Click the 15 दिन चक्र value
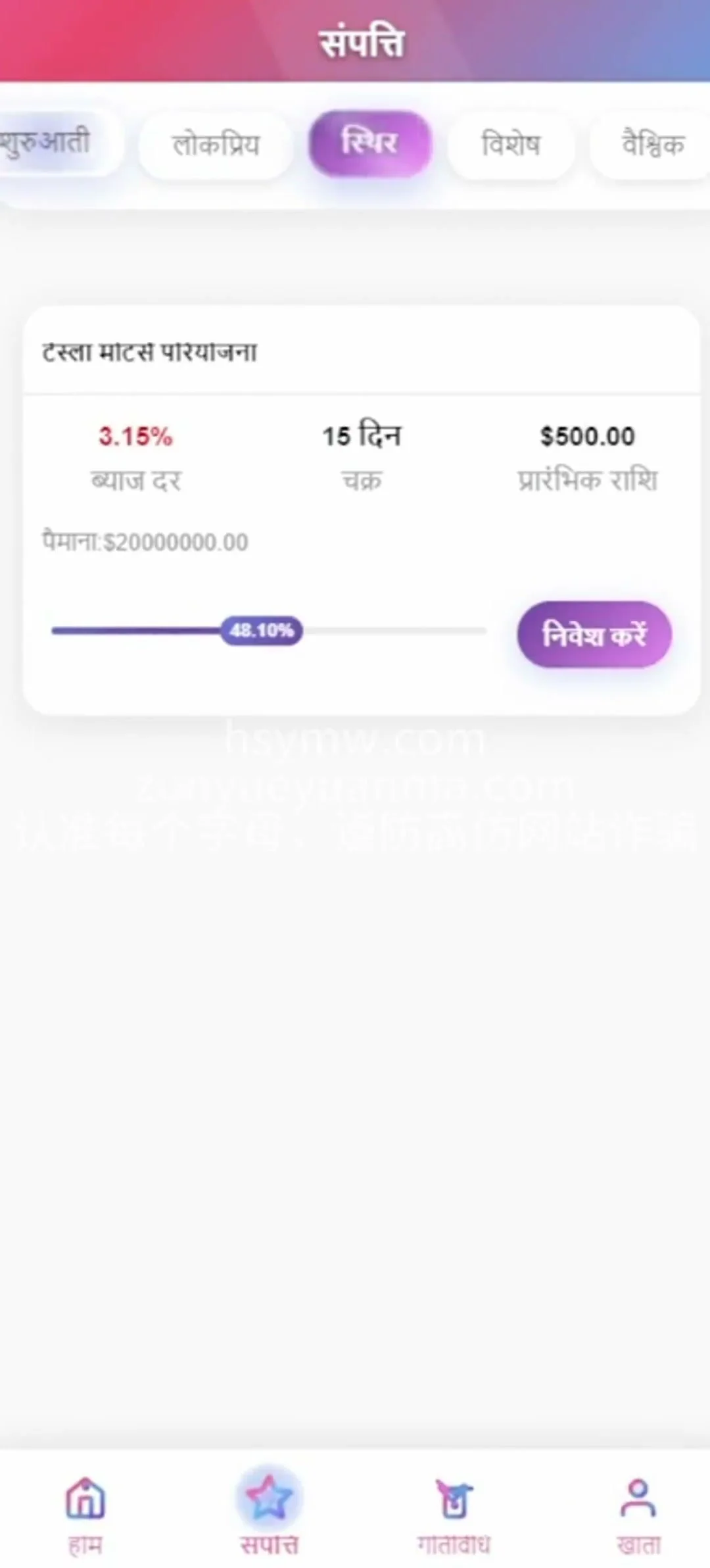 [362, 436]
